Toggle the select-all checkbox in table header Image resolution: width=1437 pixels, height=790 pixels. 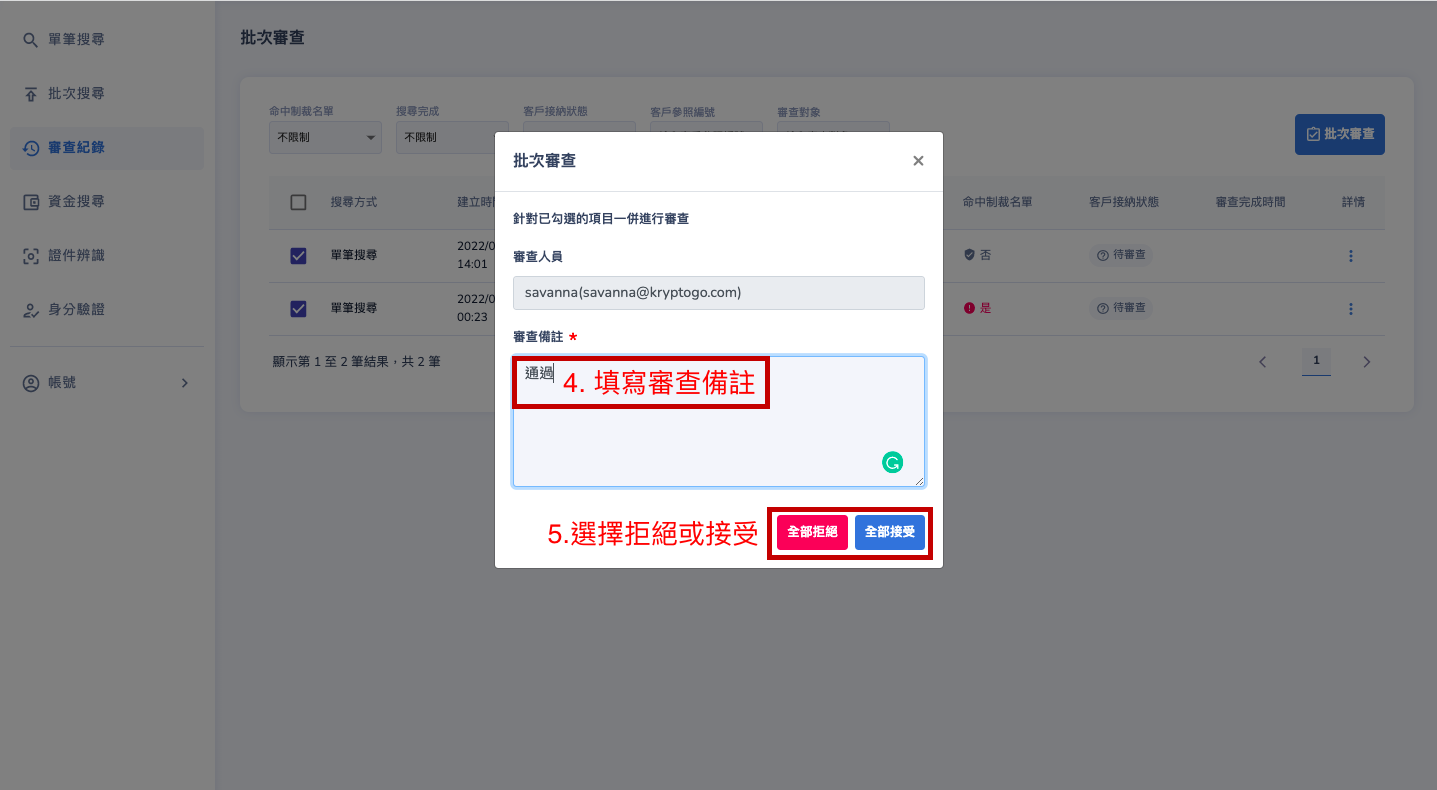tap(298, 202)
